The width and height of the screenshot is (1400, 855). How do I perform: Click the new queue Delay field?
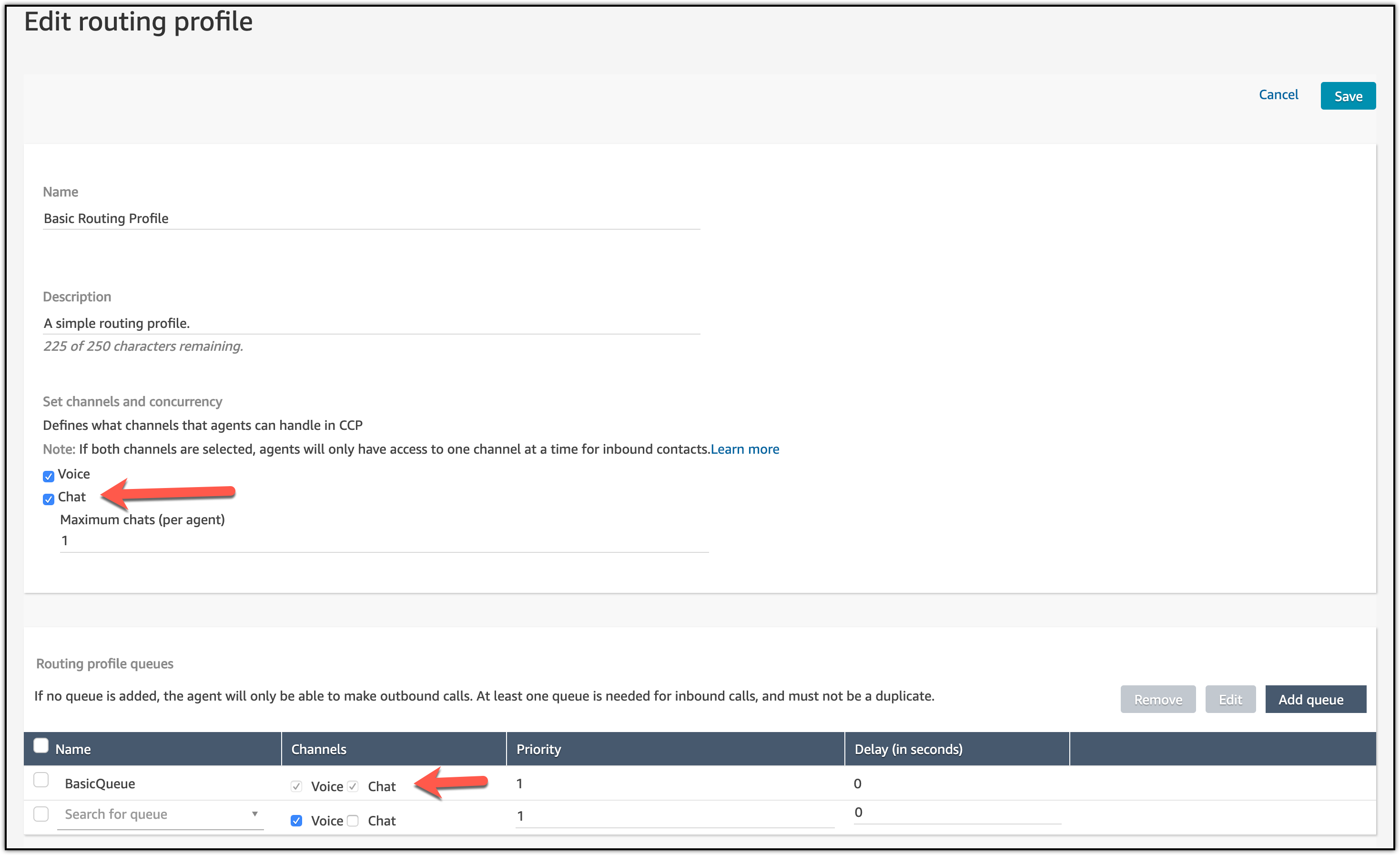[x=956, y=813]
